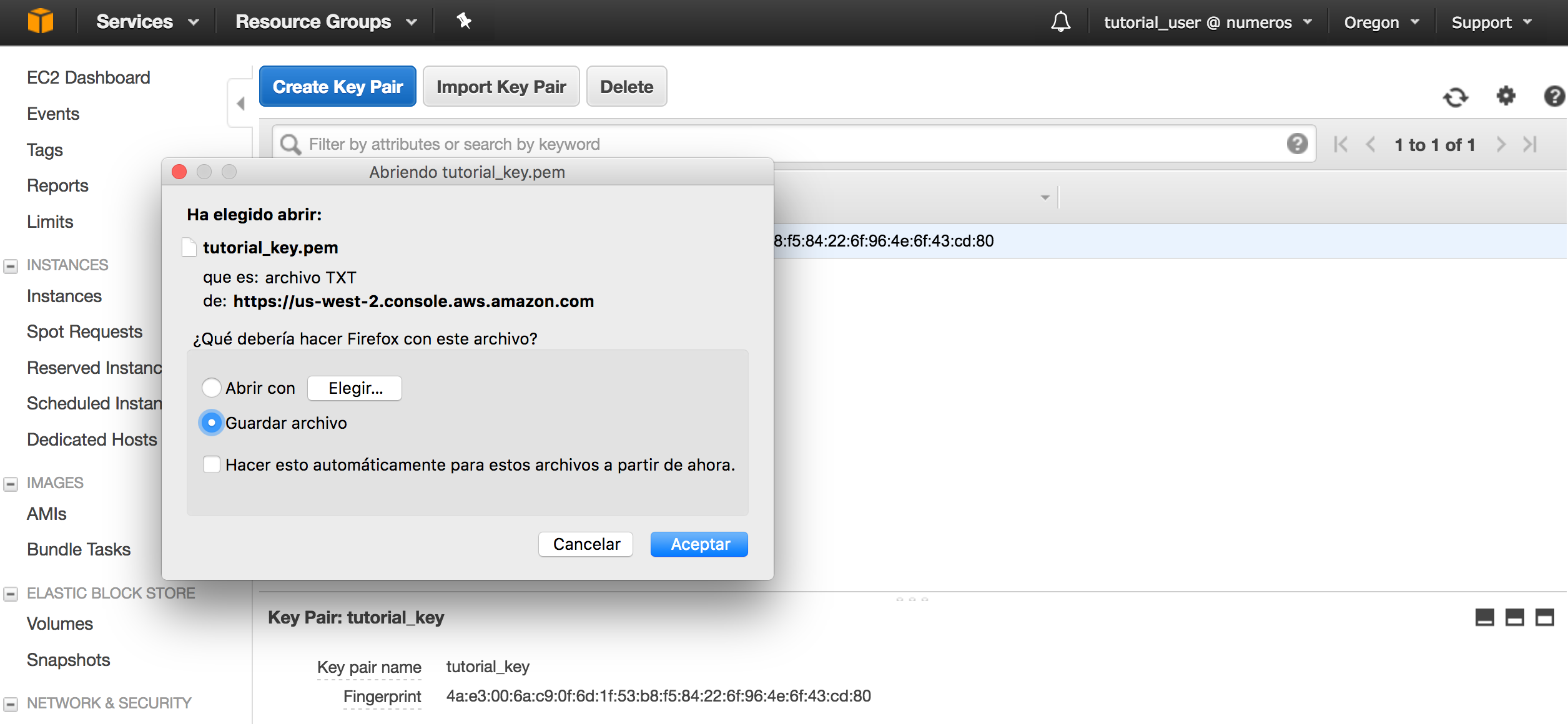The image size is (1568, 724).
Task: Open the notifications bell icon
Action: point(1060,22)
